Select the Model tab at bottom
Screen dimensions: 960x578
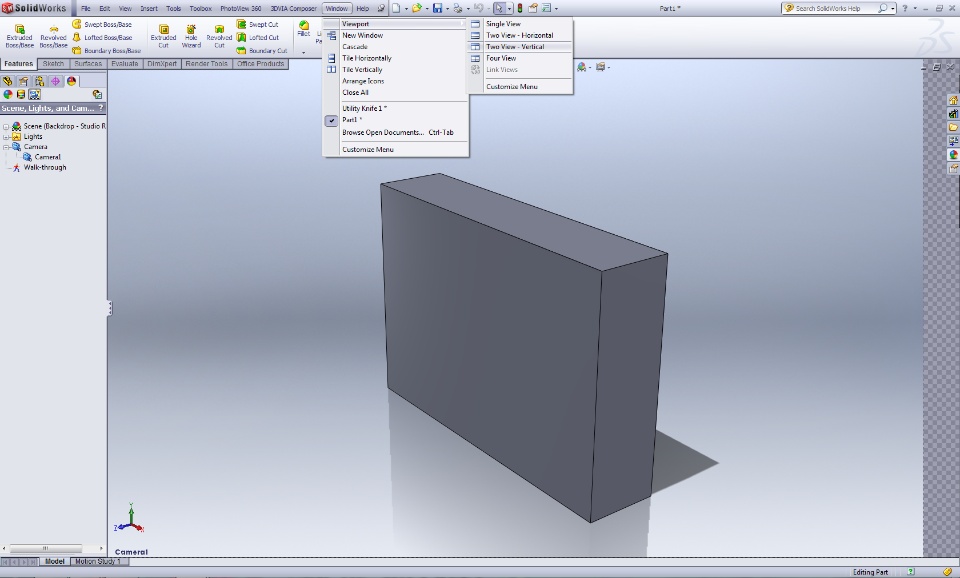point(54,561)
